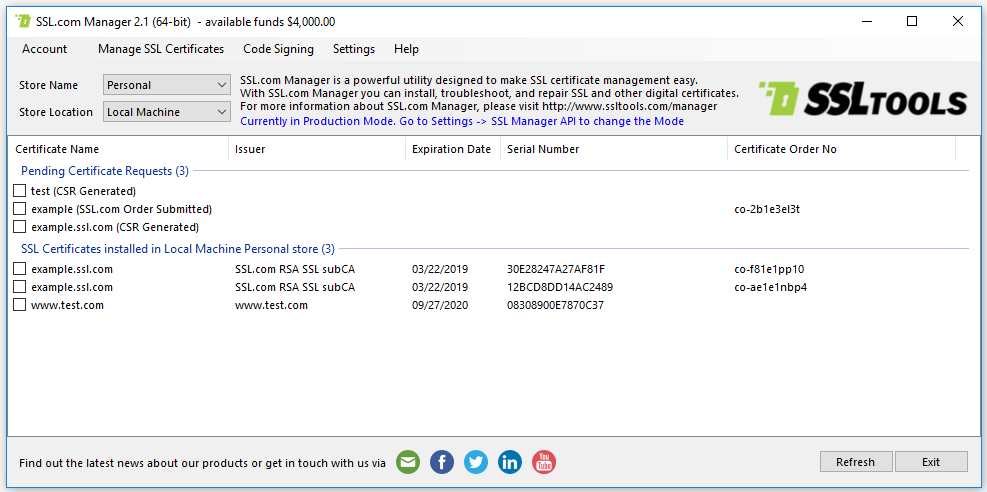Select SSL.com RSA SSL subCA issuer for co-ae1e1nbp4
The height and width of the screenshot is (492, 987).
click(295, 288)
